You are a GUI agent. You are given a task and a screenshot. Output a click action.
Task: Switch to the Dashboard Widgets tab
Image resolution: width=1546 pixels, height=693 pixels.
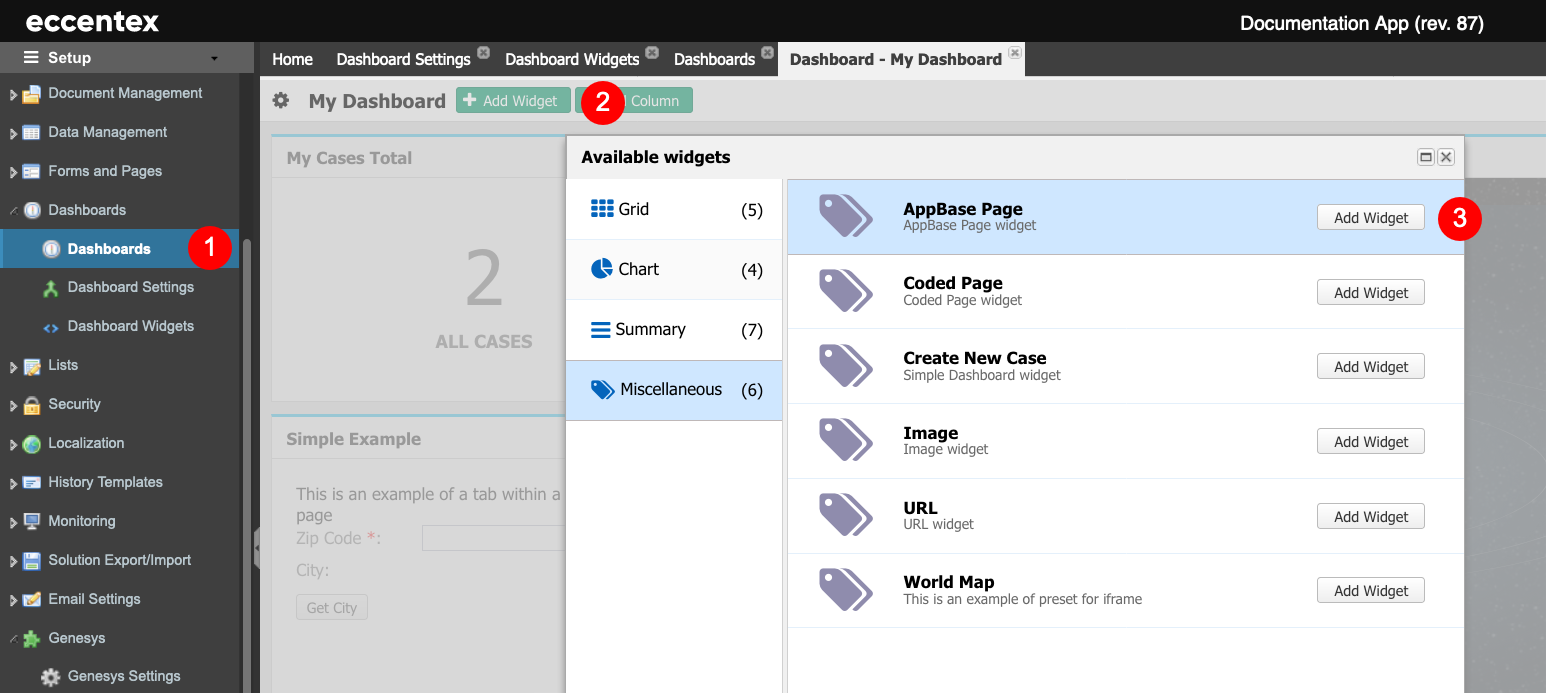click(x=572, y=59)
